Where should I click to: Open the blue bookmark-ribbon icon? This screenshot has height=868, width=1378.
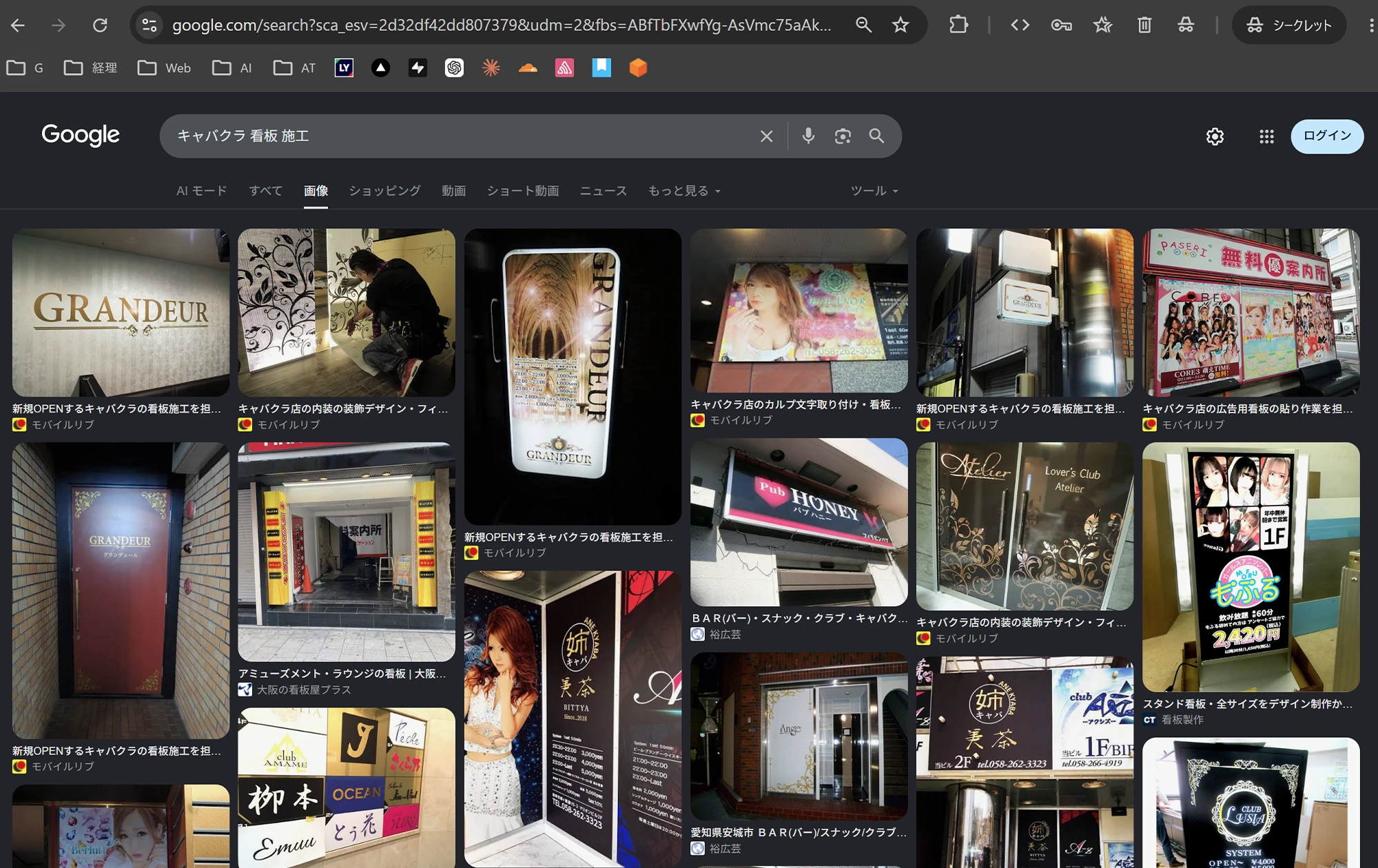(x=601, y=68)
